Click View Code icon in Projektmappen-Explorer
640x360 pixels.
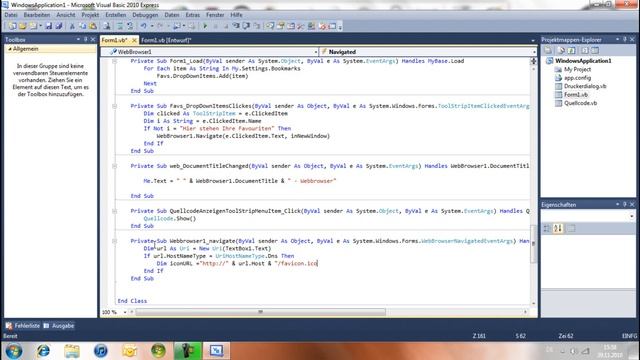coord(584,51)
